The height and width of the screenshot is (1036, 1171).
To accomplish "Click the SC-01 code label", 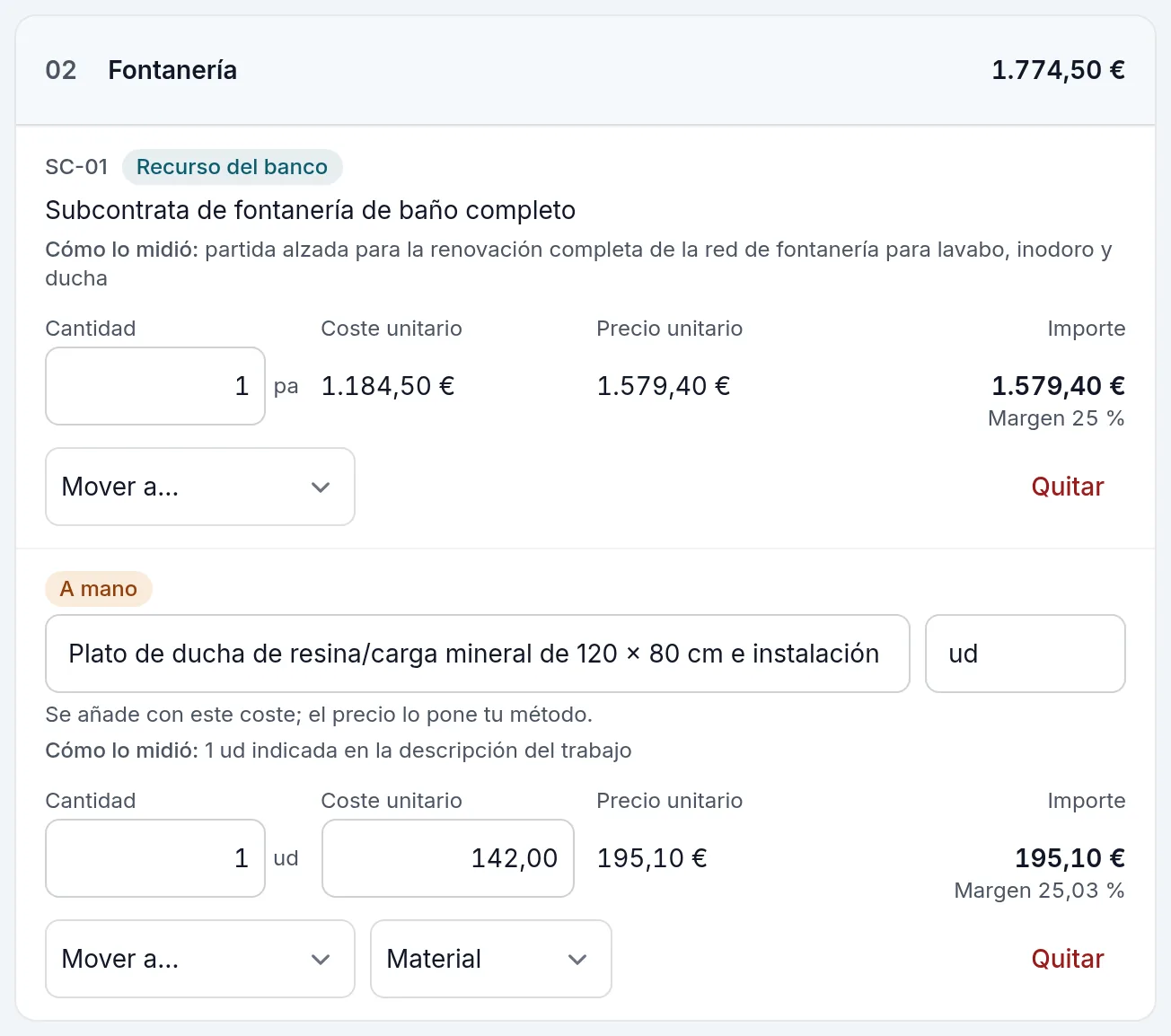I will [76, 167].
